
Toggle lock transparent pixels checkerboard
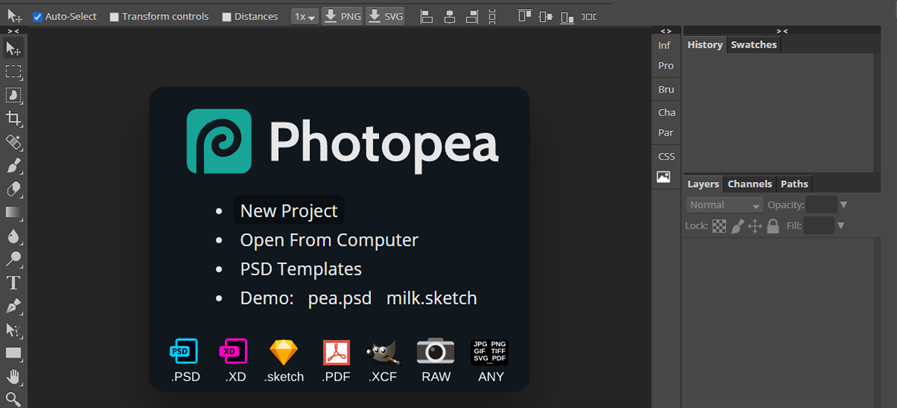[719, 227]
